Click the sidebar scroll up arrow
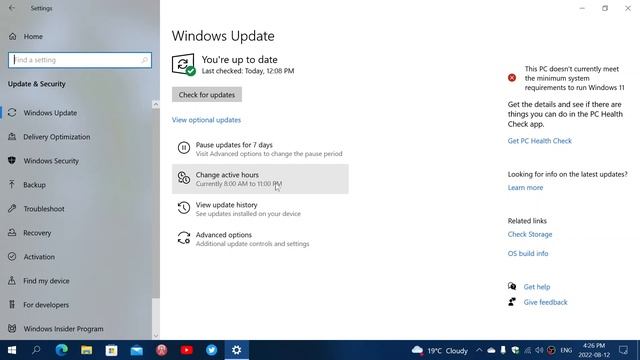 (x=156, y=105)
